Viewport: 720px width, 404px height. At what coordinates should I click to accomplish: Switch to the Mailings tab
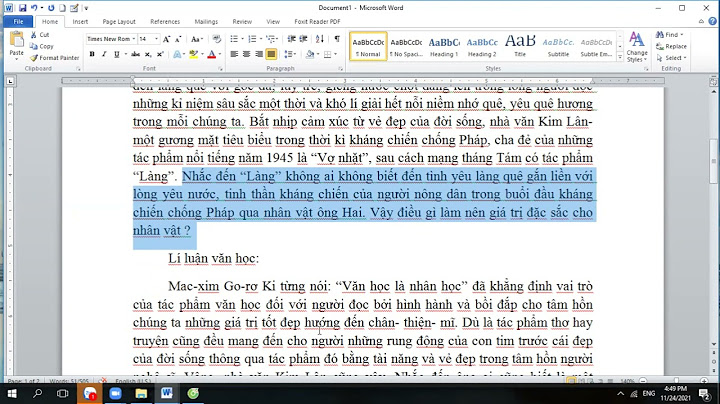206,22
